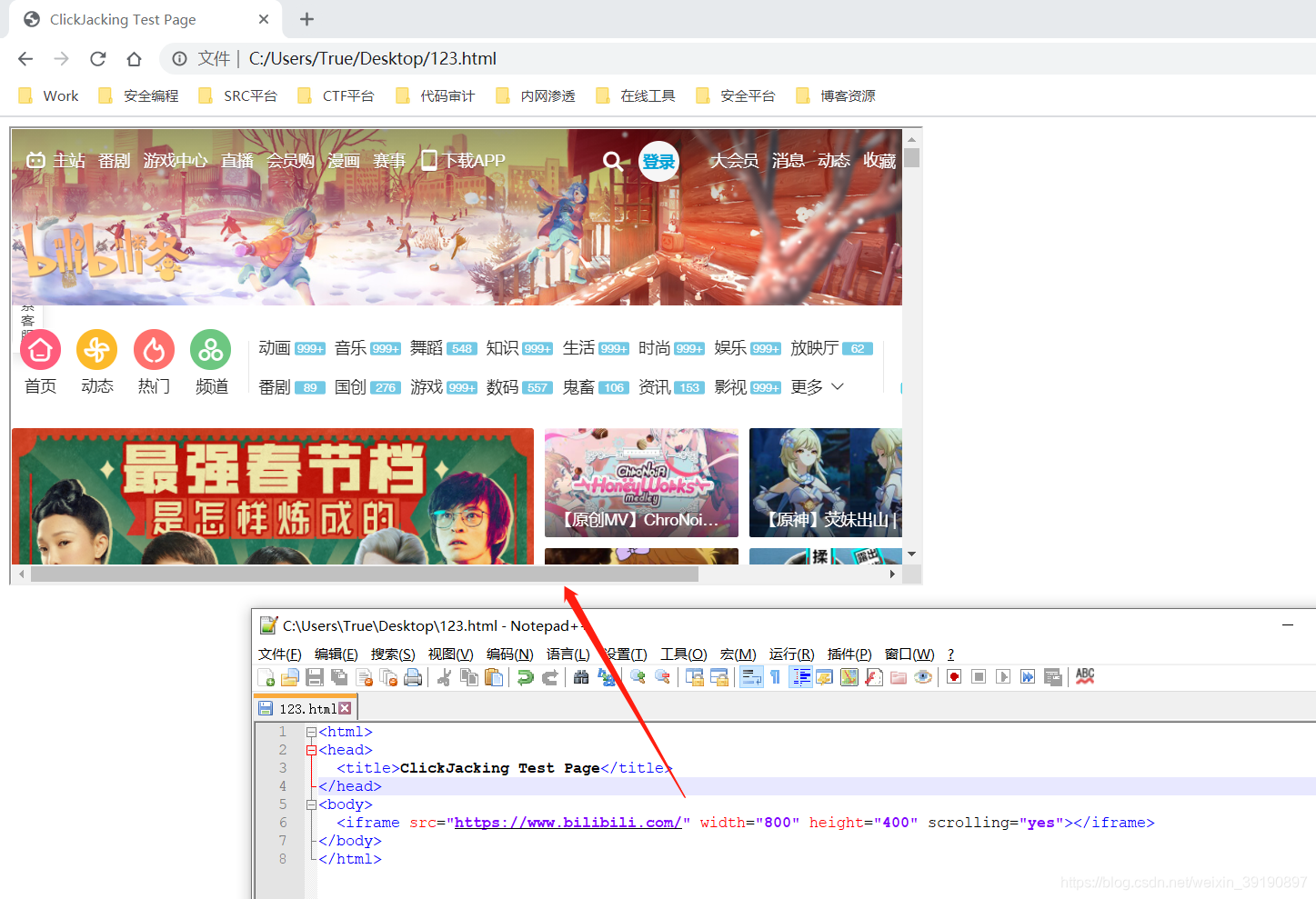The height and width of the screenshot is (899, 1316).
Task: Open the 插件(P) menu
Action: (849, 654)
